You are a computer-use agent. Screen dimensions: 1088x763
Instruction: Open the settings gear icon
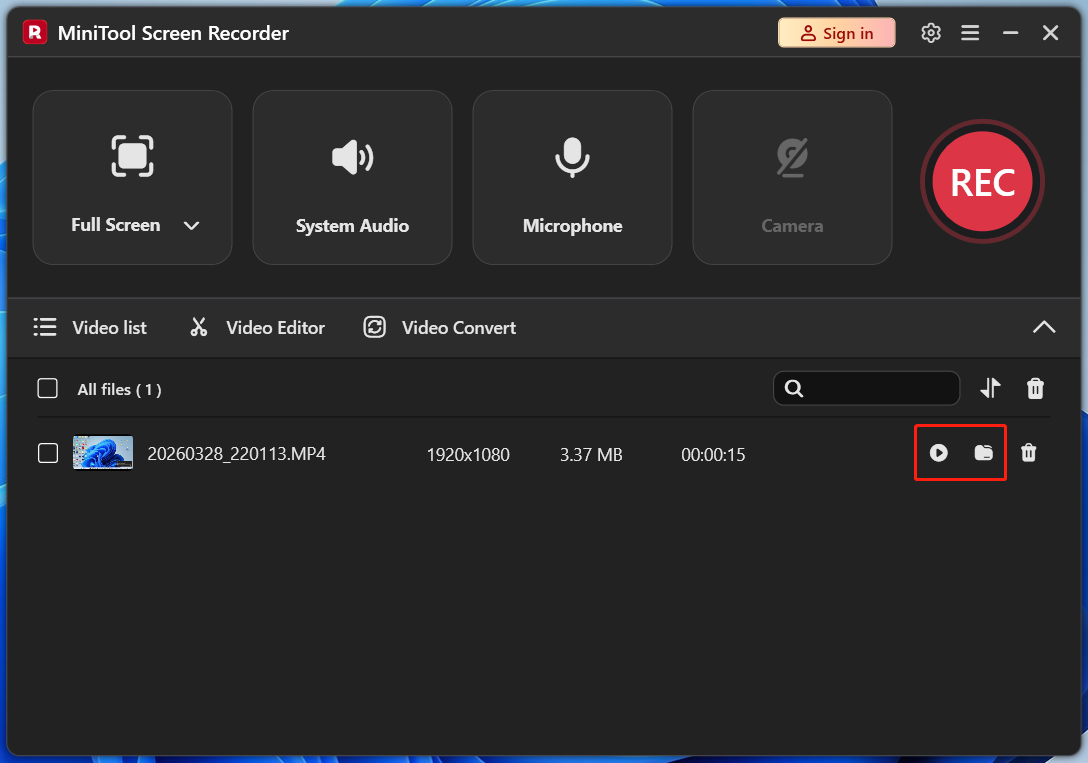(x=930, y=32)
